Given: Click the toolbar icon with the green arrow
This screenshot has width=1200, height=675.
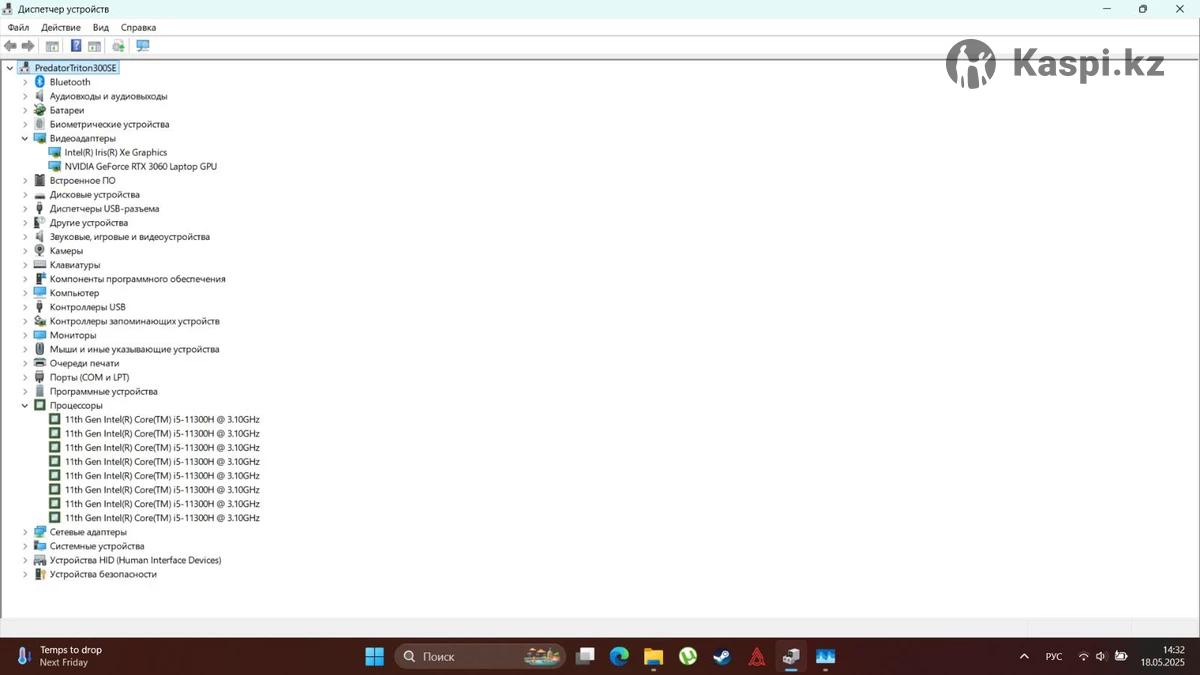Looking at the screenshot, I should pyautogui.click(x=118, y=46).
